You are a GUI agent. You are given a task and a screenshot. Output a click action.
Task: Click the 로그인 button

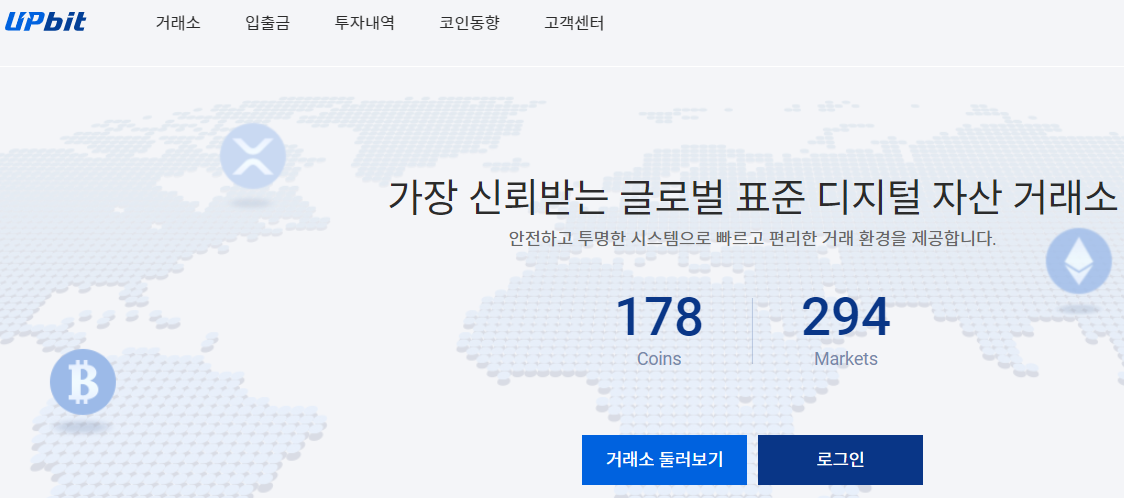click(840, 460)
